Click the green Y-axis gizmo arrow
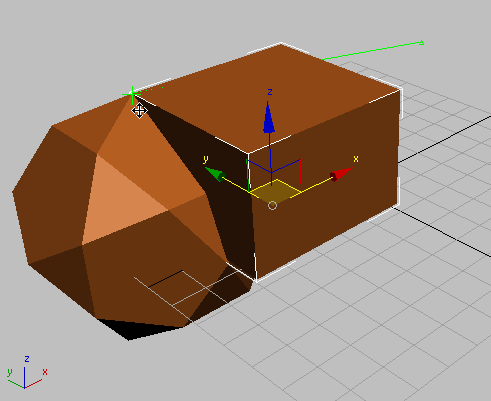The height and width of the screenshot is (401, 491). [215, 174]
